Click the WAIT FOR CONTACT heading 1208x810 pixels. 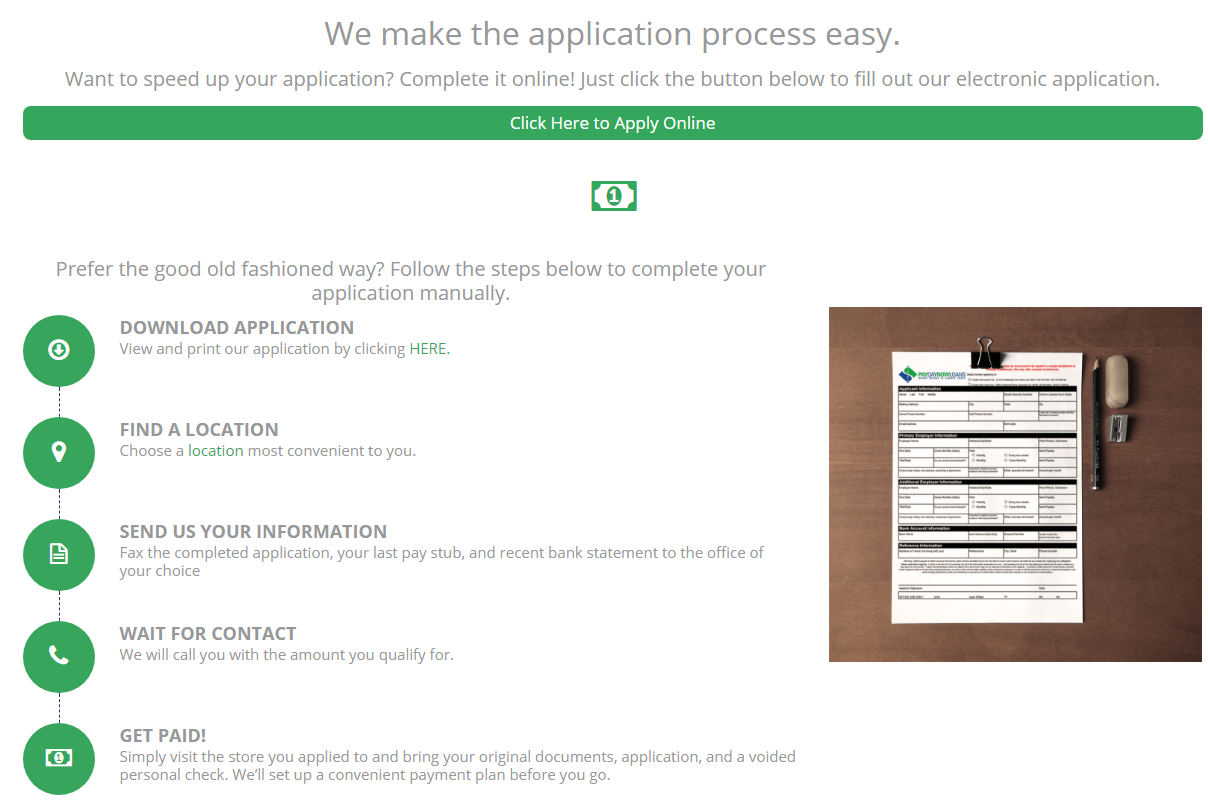pos(208,633)
